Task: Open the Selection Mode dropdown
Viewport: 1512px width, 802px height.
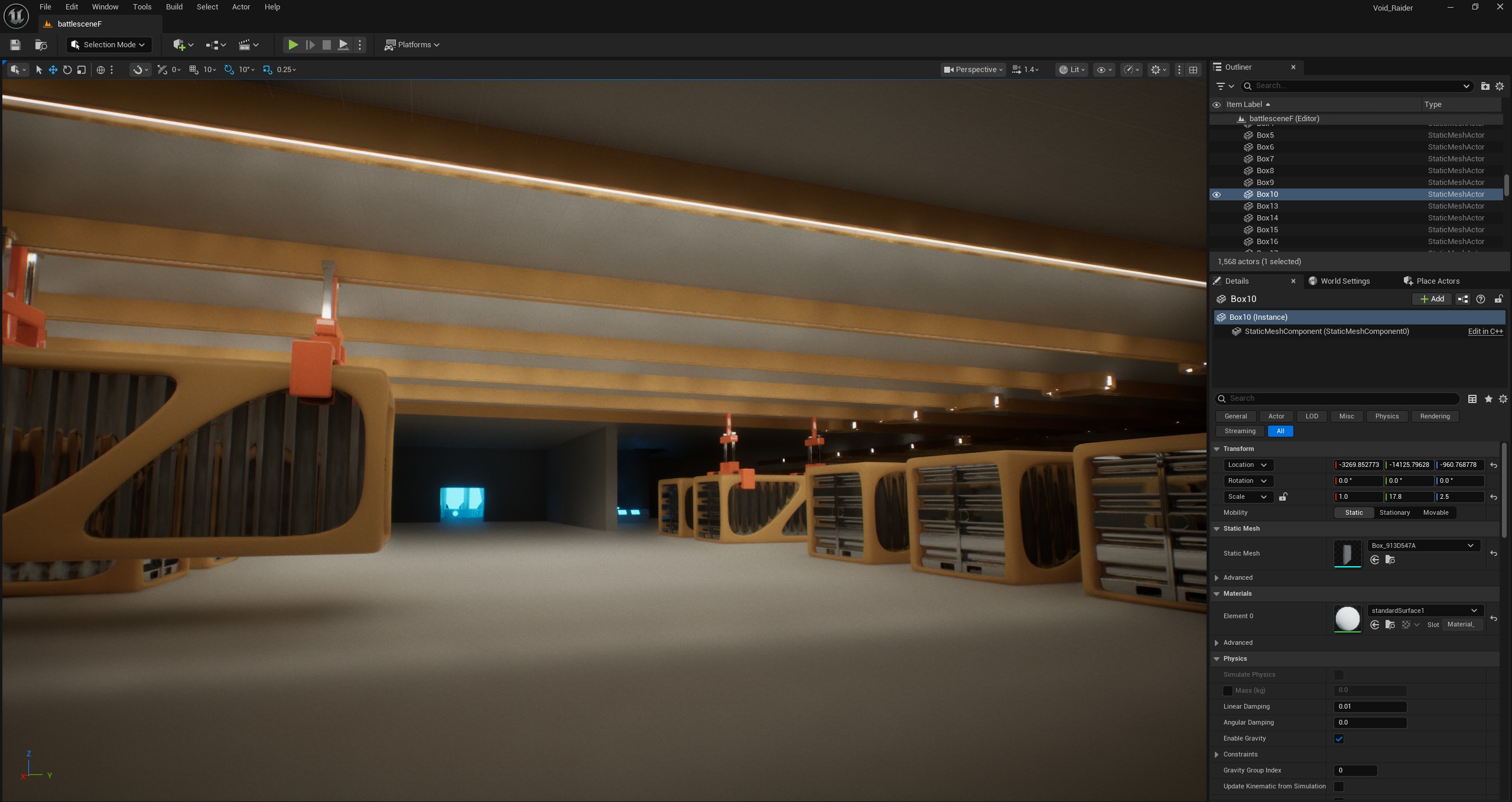Action: (109, 45)
